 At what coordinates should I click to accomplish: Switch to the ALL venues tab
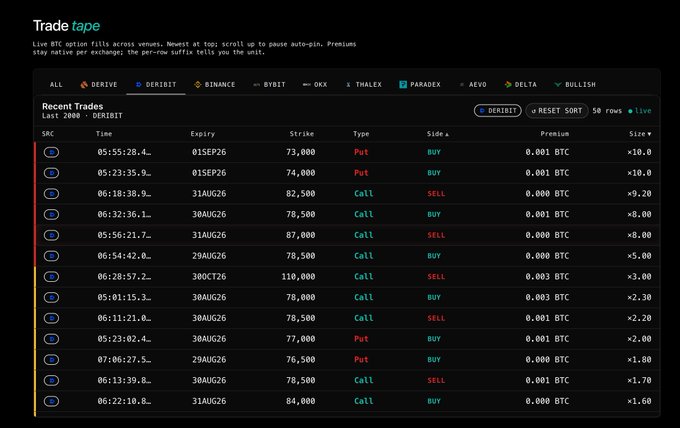(56, 85)
